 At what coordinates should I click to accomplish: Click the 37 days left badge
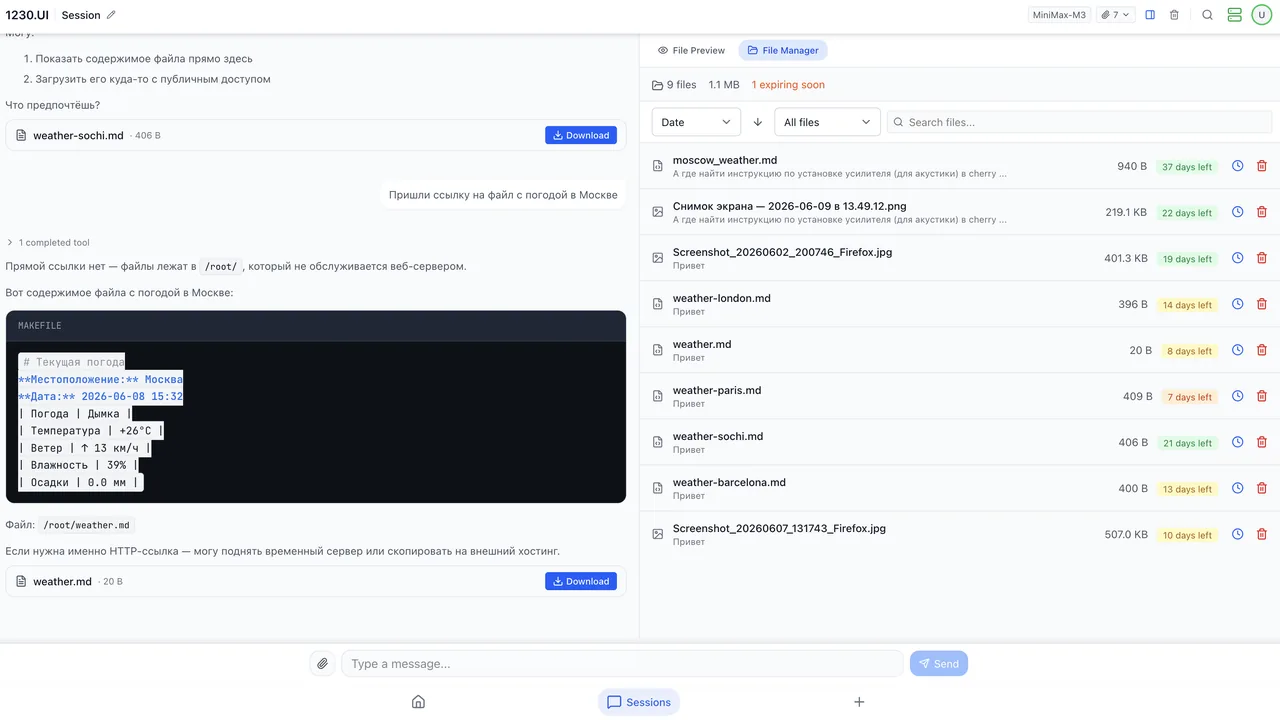pos(1187,167)
